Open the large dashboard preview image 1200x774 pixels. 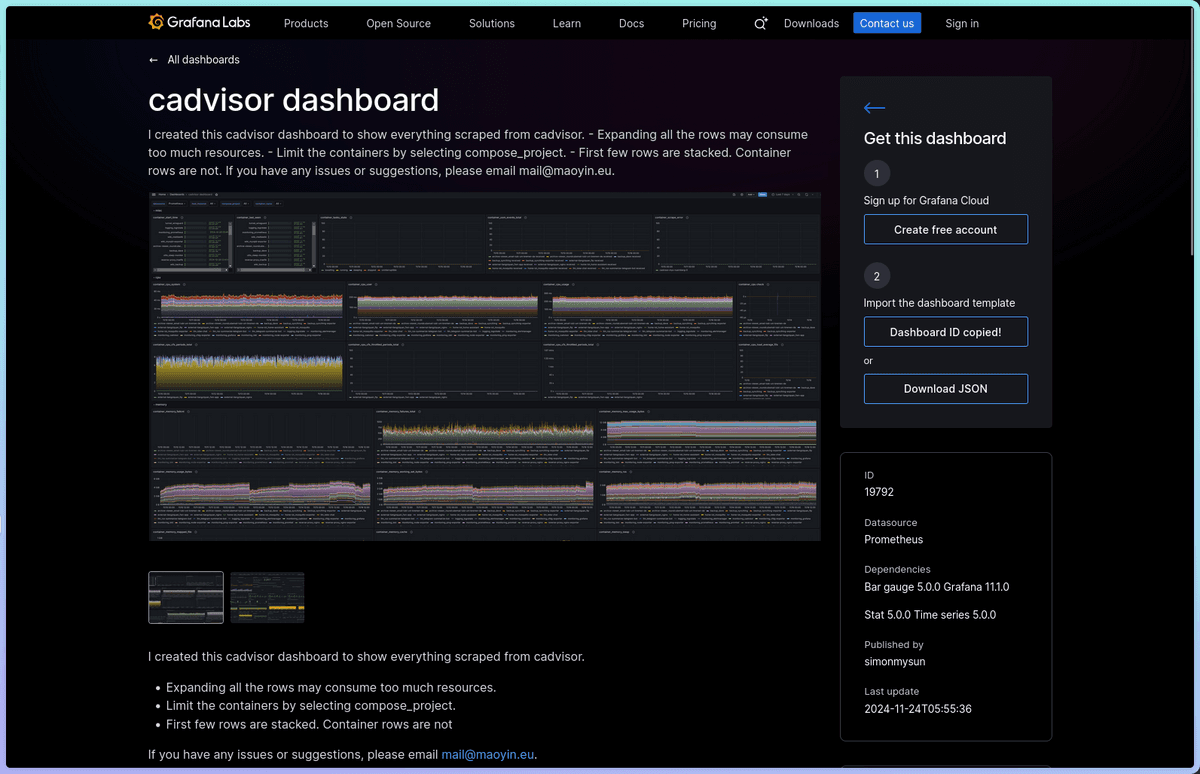[485, 366]
